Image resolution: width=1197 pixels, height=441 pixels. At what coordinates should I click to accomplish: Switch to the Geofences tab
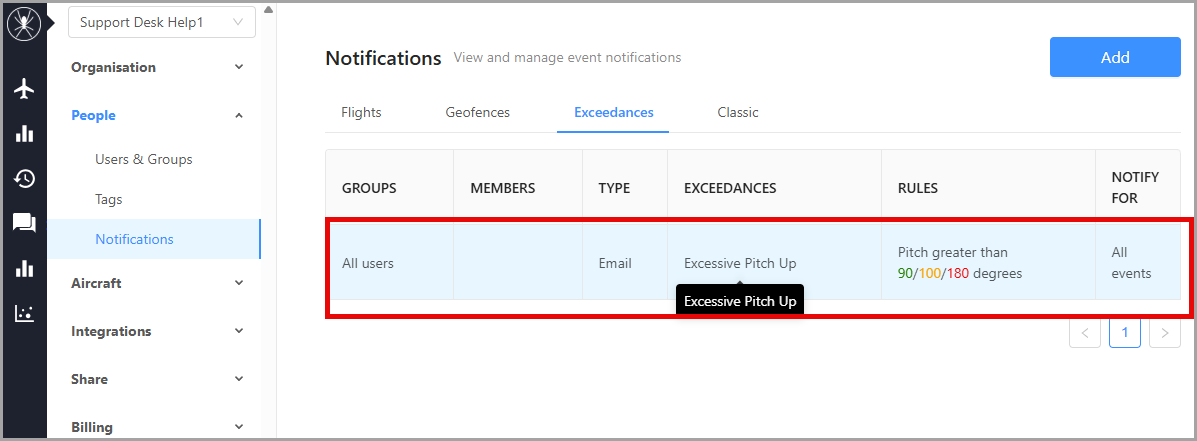pyautogui.click(x=478, y=112)
